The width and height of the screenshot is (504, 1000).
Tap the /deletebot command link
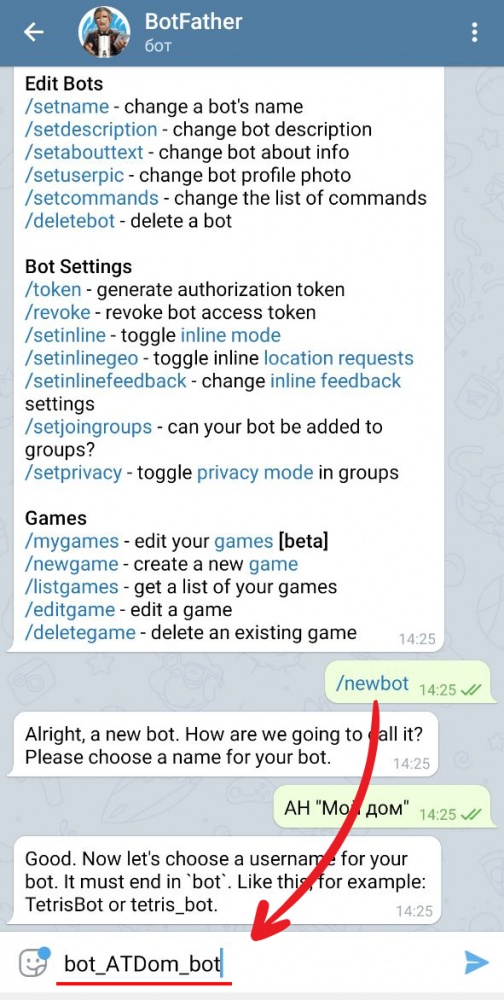click(x=70, y=221)
